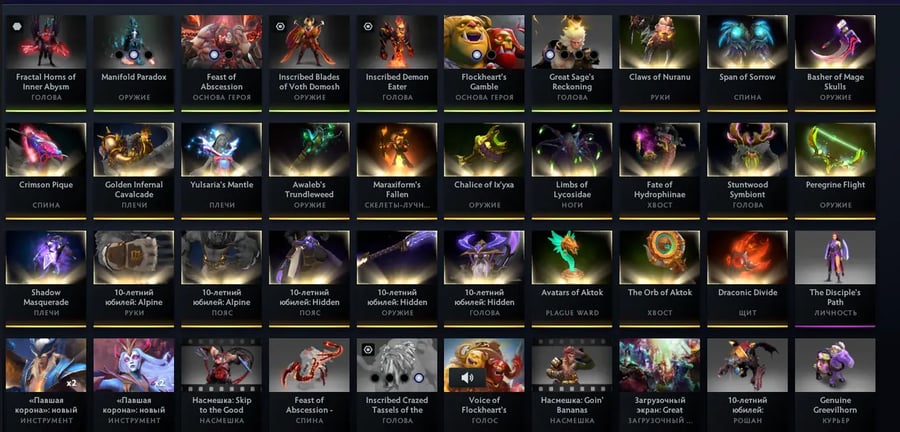Click the Span of Sorrow wings icon
900x432 pixels.
747,41
